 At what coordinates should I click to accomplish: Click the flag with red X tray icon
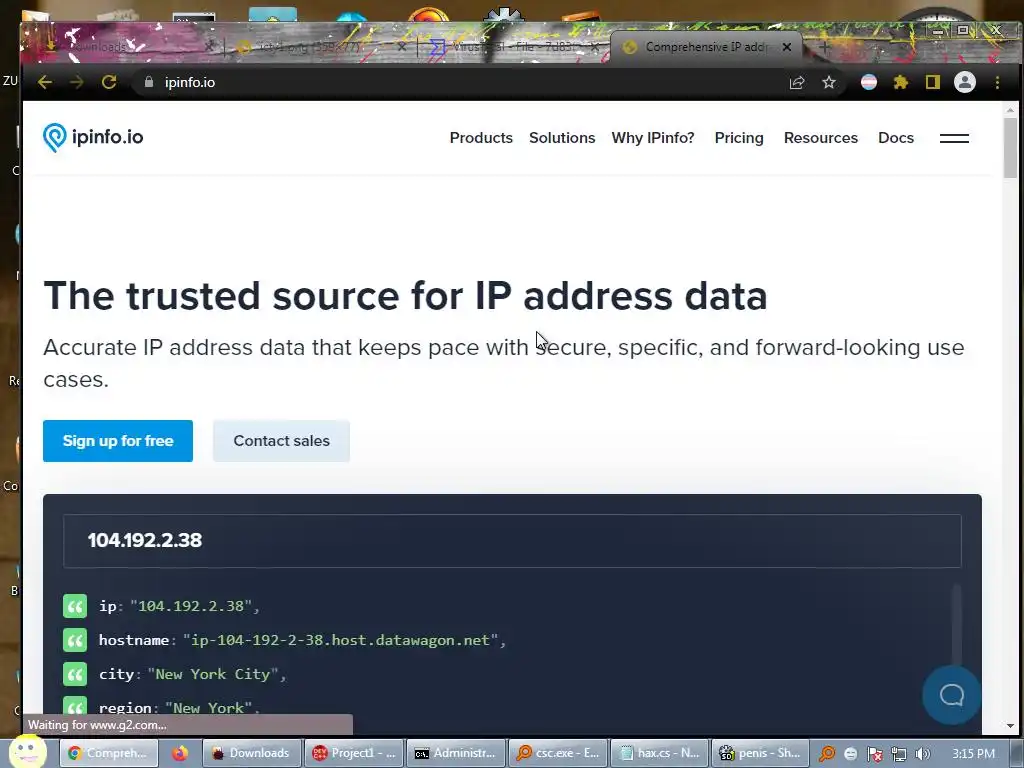874,754
